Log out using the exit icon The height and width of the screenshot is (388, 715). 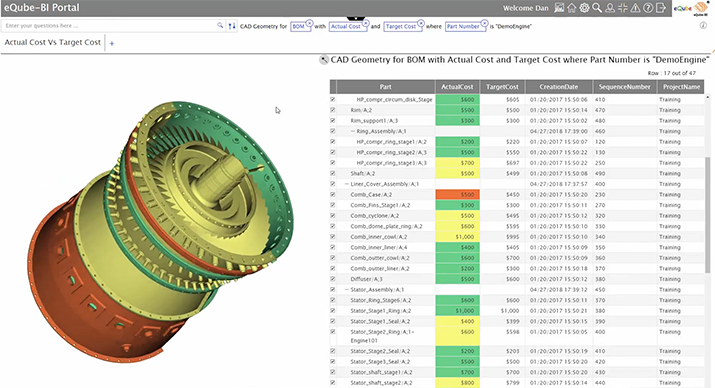[x=661, y=8]
